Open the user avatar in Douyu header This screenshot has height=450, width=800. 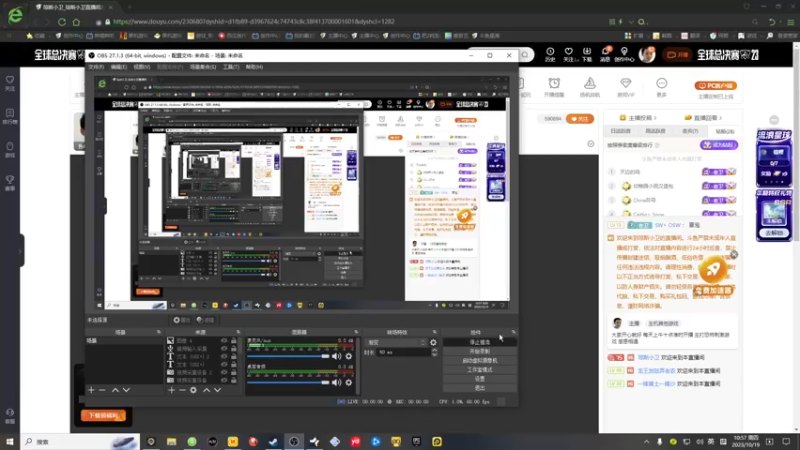pyautogui.click(x=647, y=55)
